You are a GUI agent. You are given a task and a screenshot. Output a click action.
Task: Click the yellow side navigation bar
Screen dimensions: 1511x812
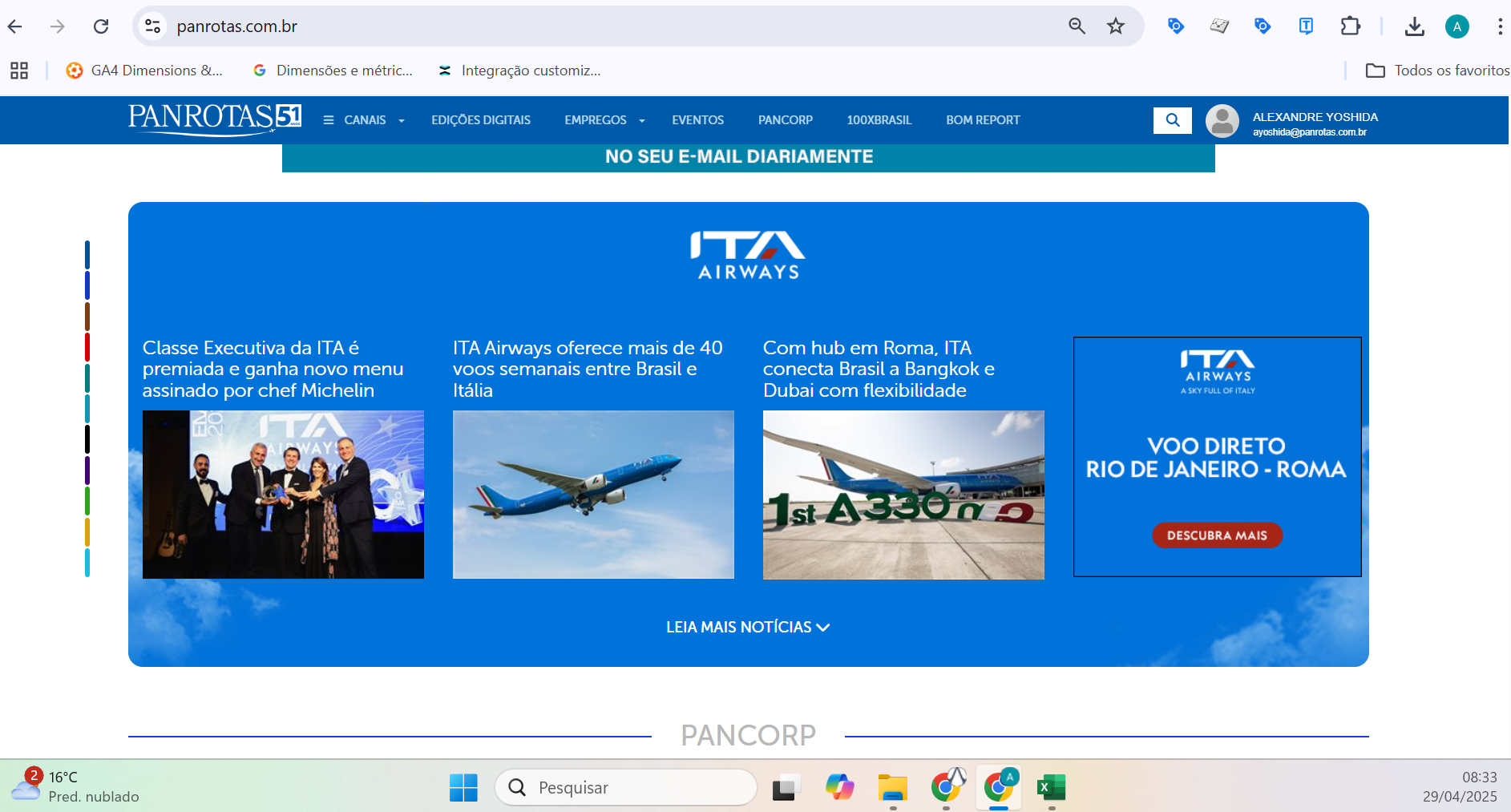pyautogui.click(x=87, y=531)
